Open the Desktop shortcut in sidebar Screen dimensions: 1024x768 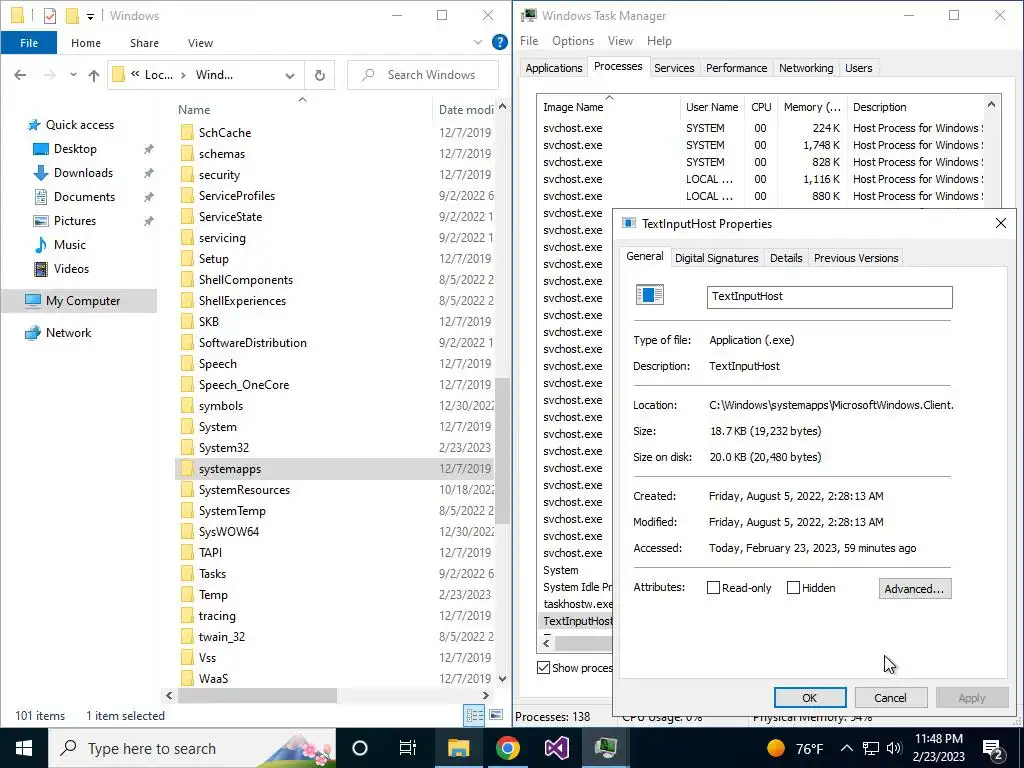tap(75, 149)
